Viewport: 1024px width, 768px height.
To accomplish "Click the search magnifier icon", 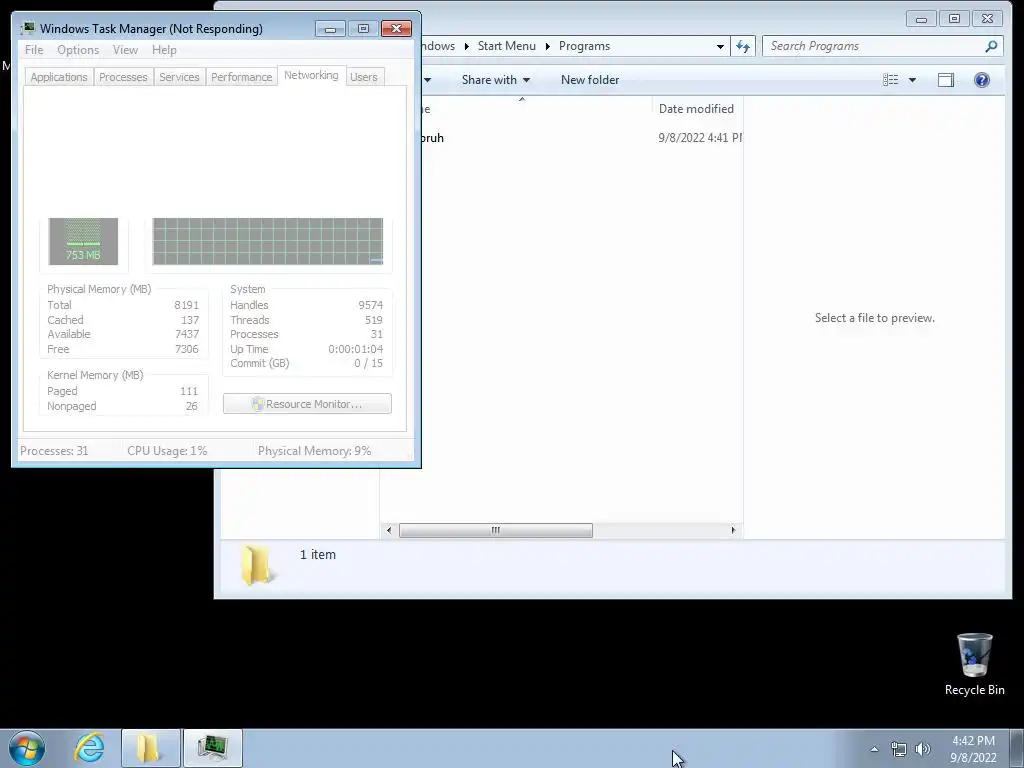I will (x=991, y=46).
